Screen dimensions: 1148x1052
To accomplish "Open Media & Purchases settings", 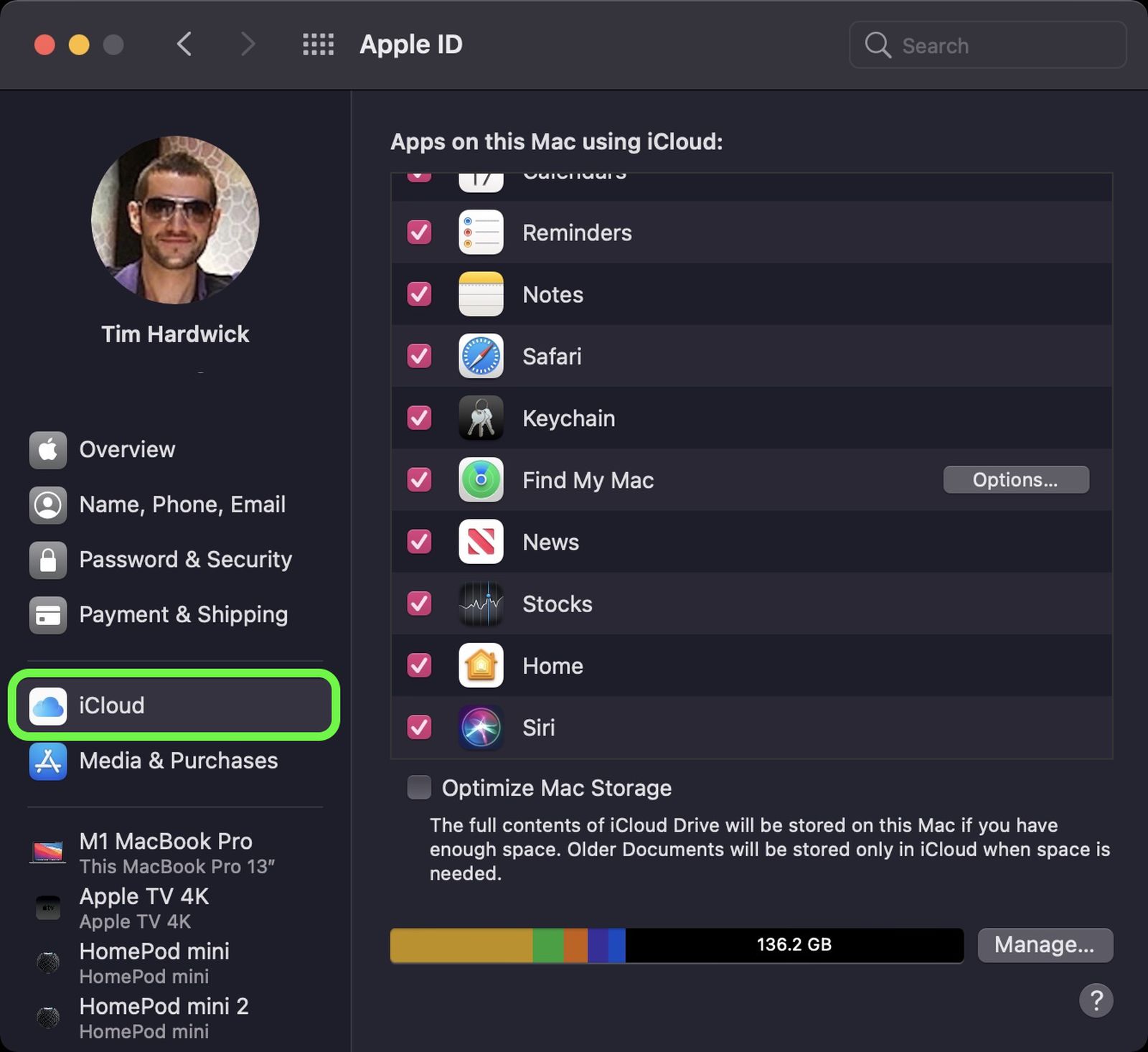I will point(178,761).
